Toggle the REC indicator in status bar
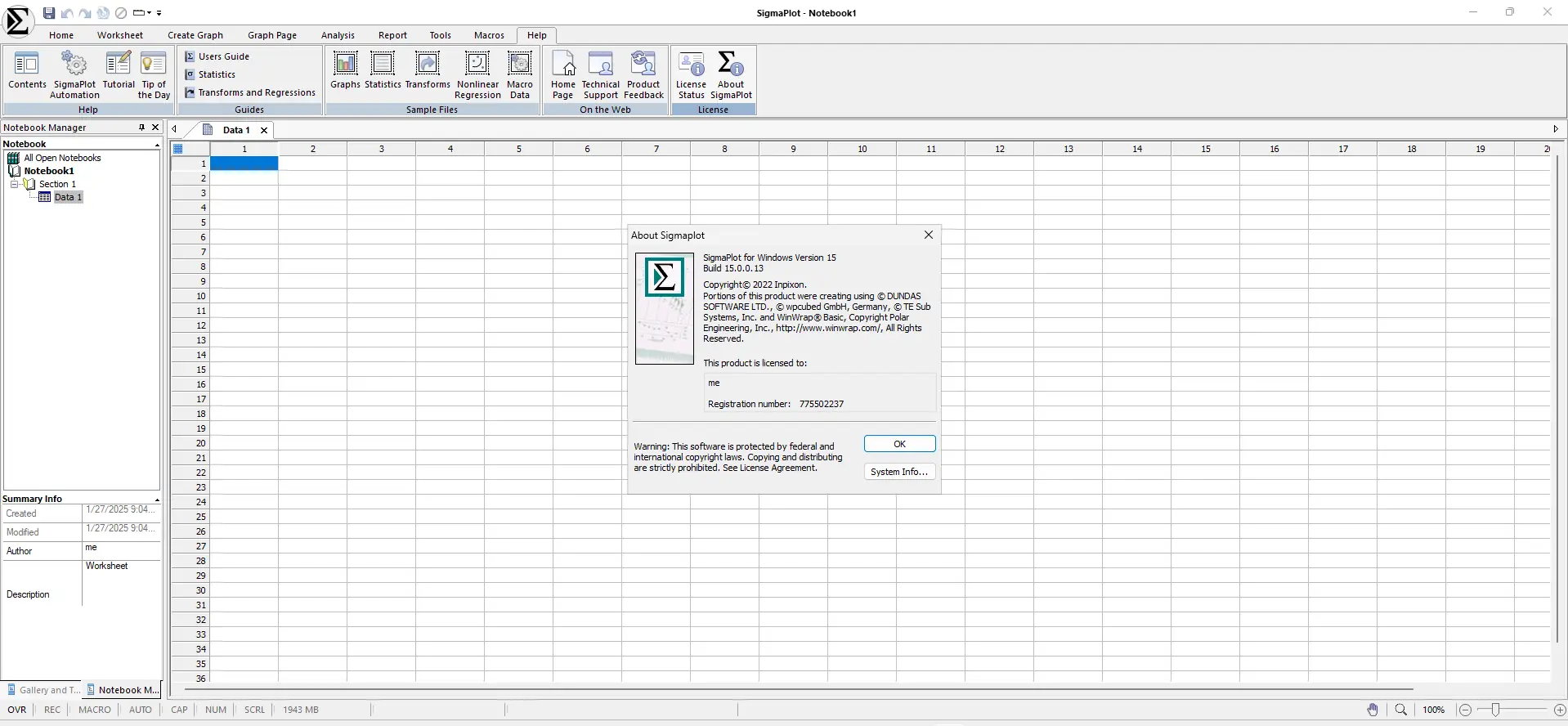This screenshot has width=1568, height=726. 52,710
